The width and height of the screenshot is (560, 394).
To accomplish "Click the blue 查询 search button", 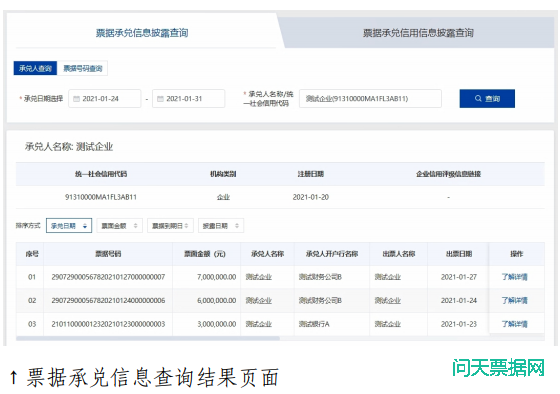I will (x=487, y=99).
